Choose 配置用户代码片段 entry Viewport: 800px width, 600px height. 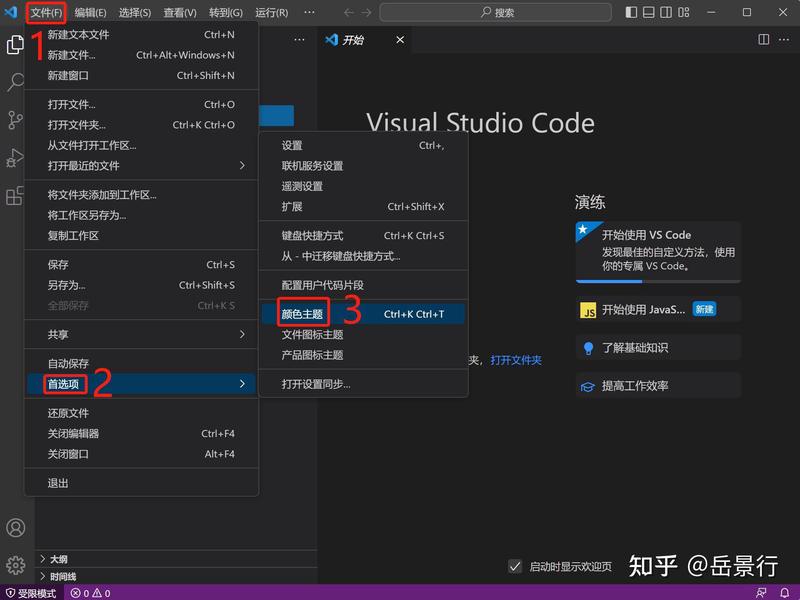click(363, 285)
